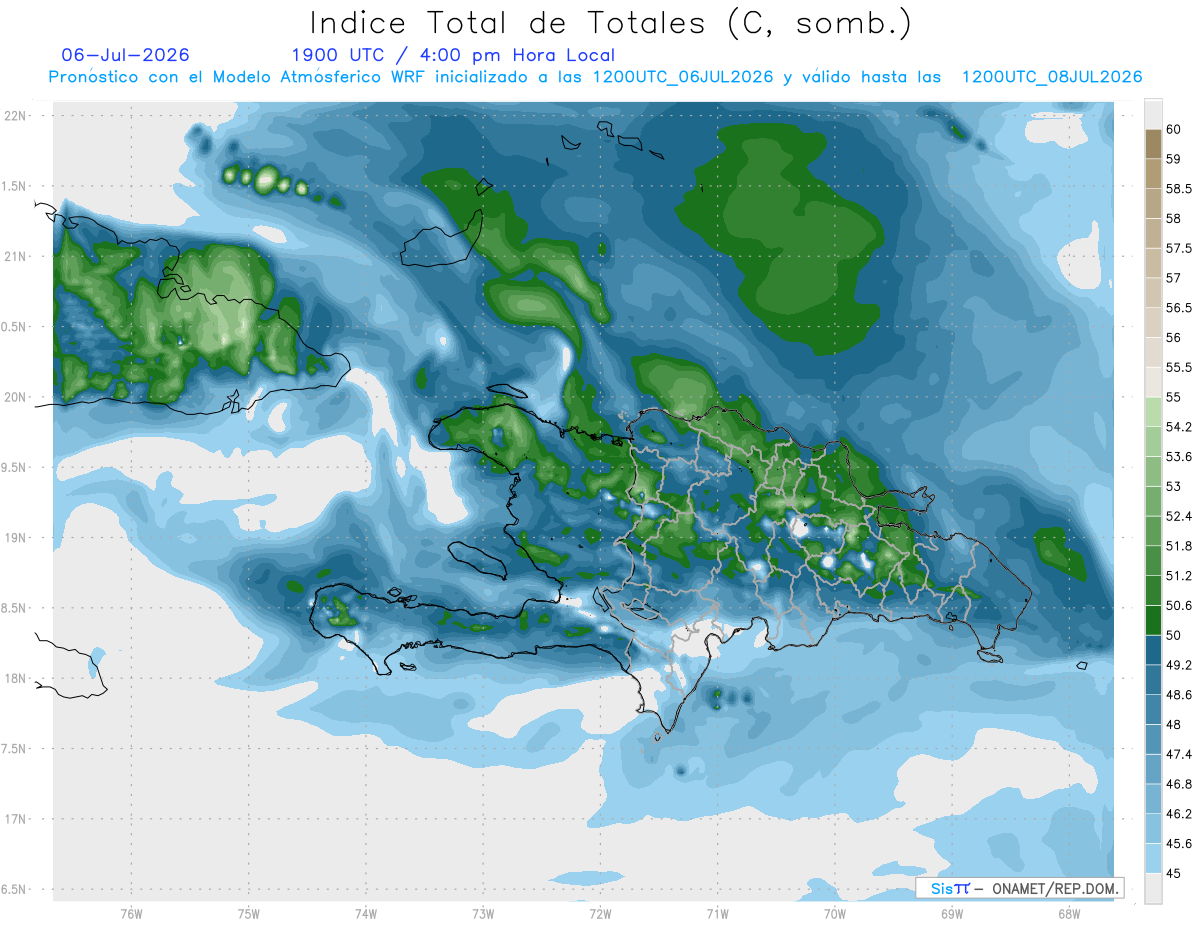Click the "55.5" legend value
The height and width of the screenshot is (927, 1200).
pos(1178,368)
